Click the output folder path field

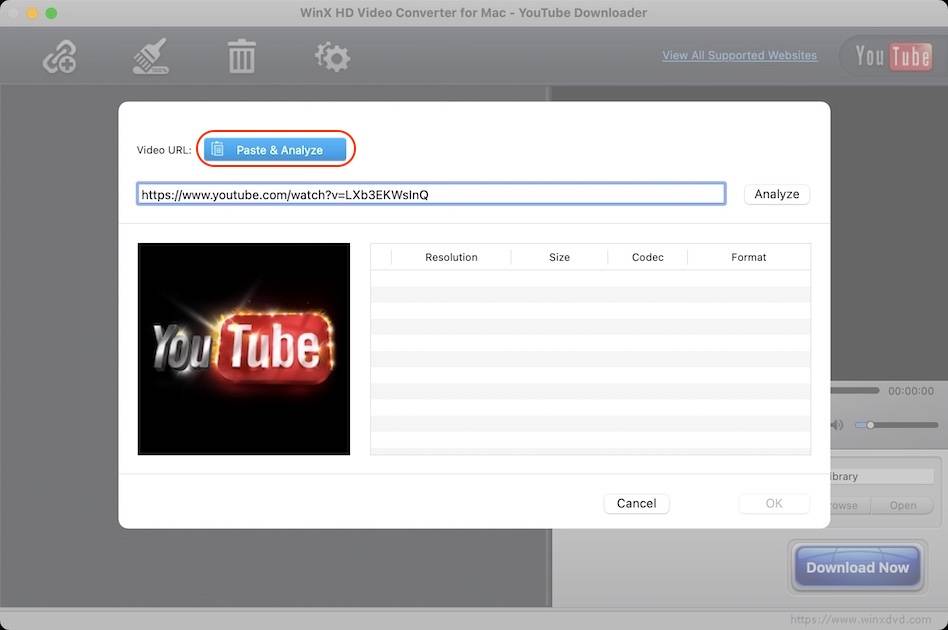click(x=882, y=476)
